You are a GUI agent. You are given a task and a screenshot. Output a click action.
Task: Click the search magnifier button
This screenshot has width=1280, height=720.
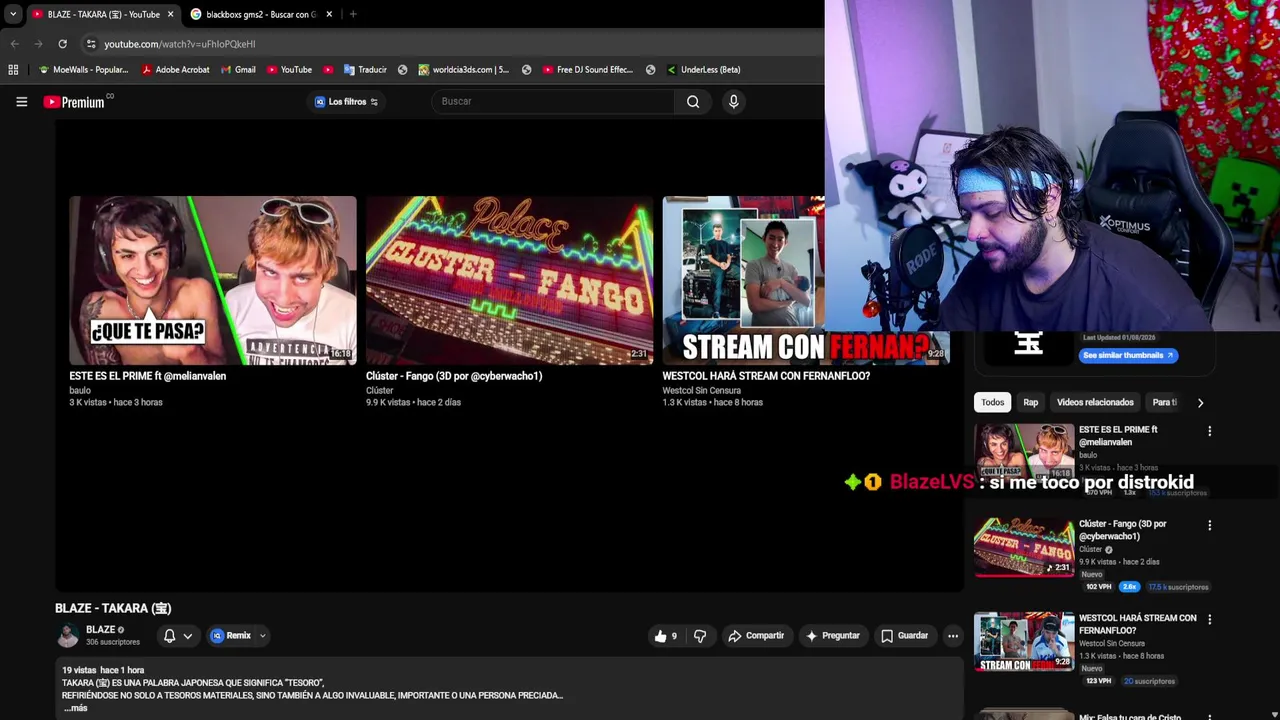pos(693,101)
